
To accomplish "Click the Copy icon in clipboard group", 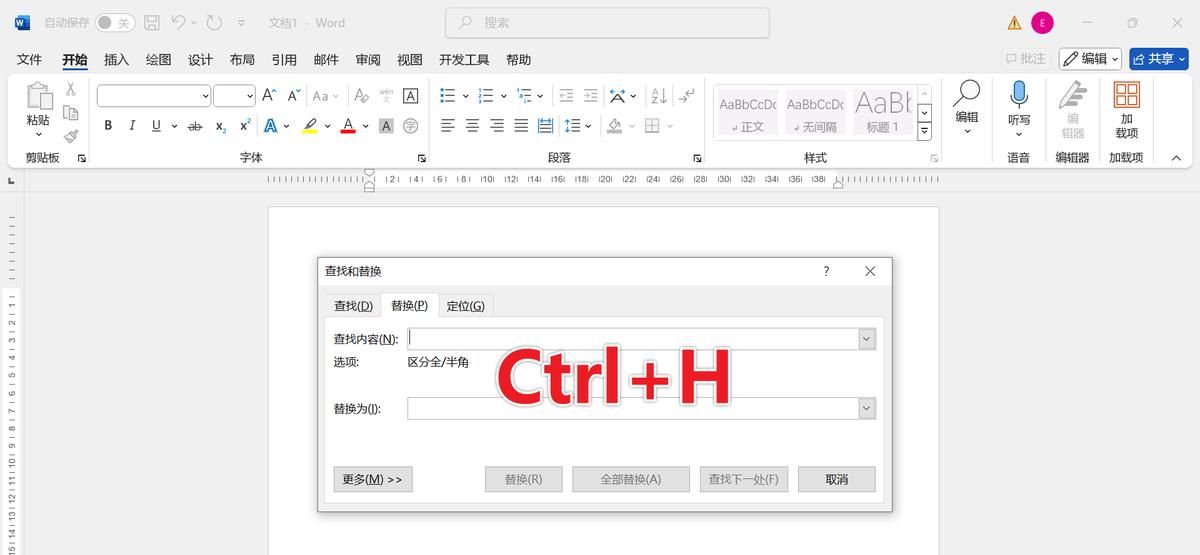I will point(71,112).
